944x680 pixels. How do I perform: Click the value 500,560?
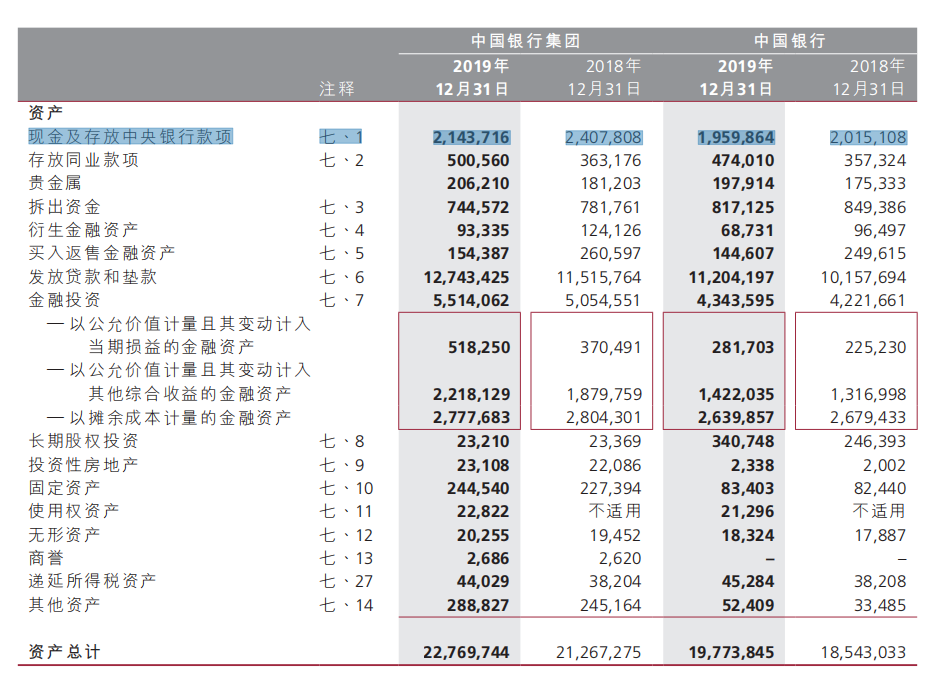[478, 161]
